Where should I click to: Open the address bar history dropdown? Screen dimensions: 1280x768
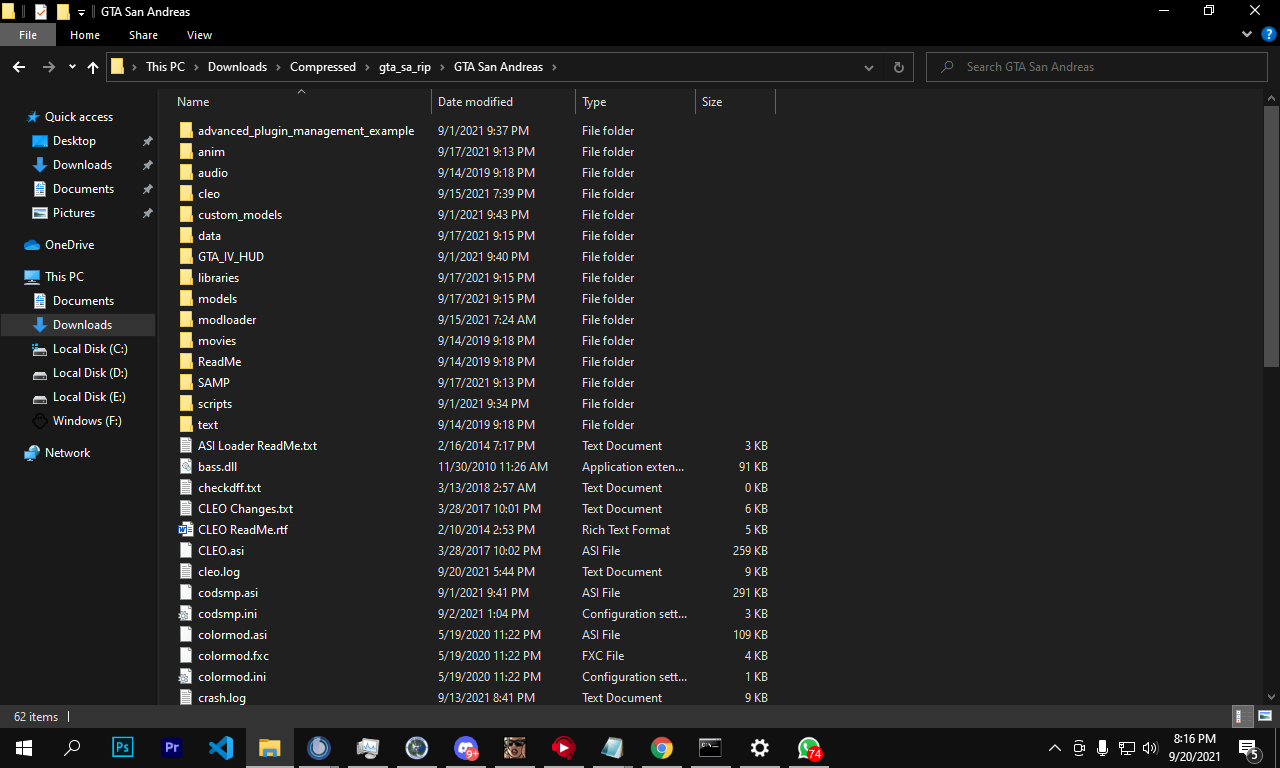[869, 67]
